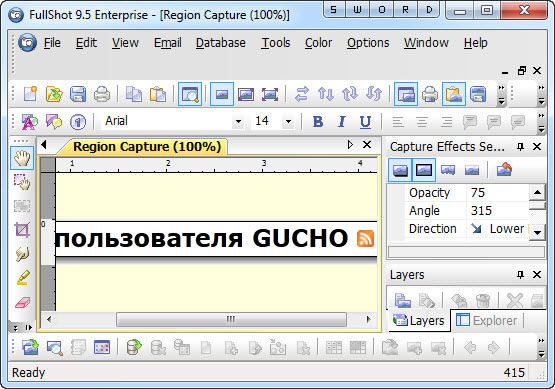The width and height of the screenshot is (555, 389).
Task: Click the D capture button in title bar
Action: pos(429,10)
